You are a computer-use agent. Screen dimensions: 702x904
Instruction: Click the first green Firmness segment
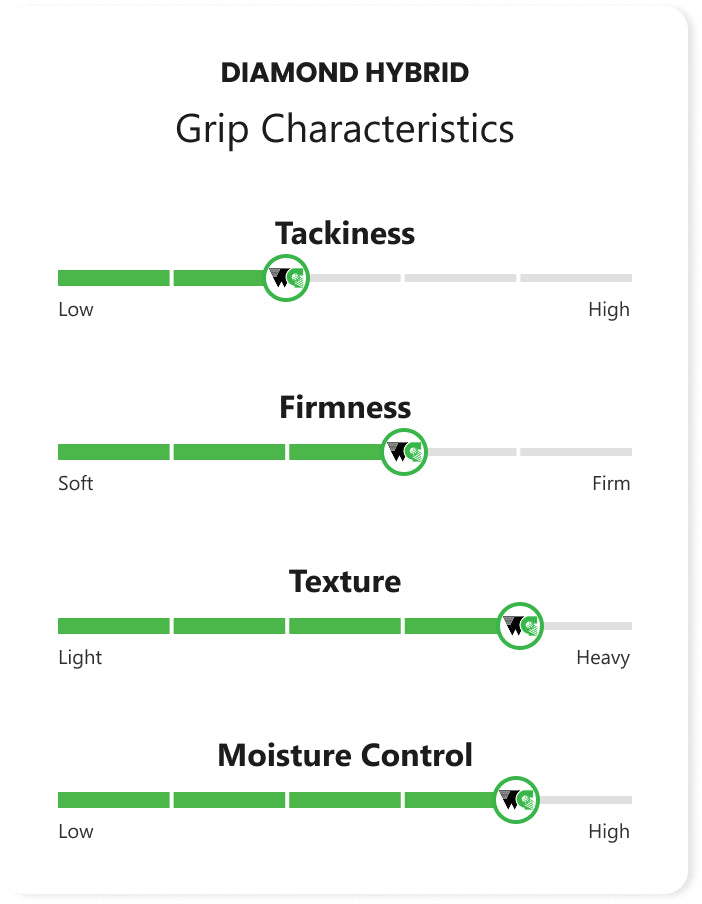[113, 452]
